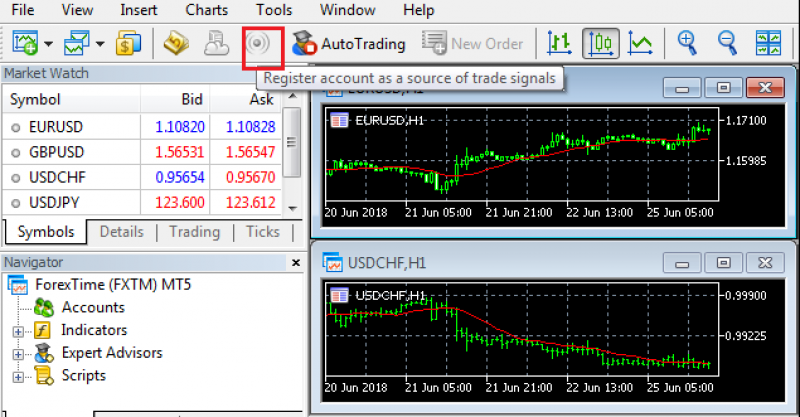Expand the Expert Advisors tree node
The height and width of the screenshot is (417, 800).
click(x=18, y=354)
